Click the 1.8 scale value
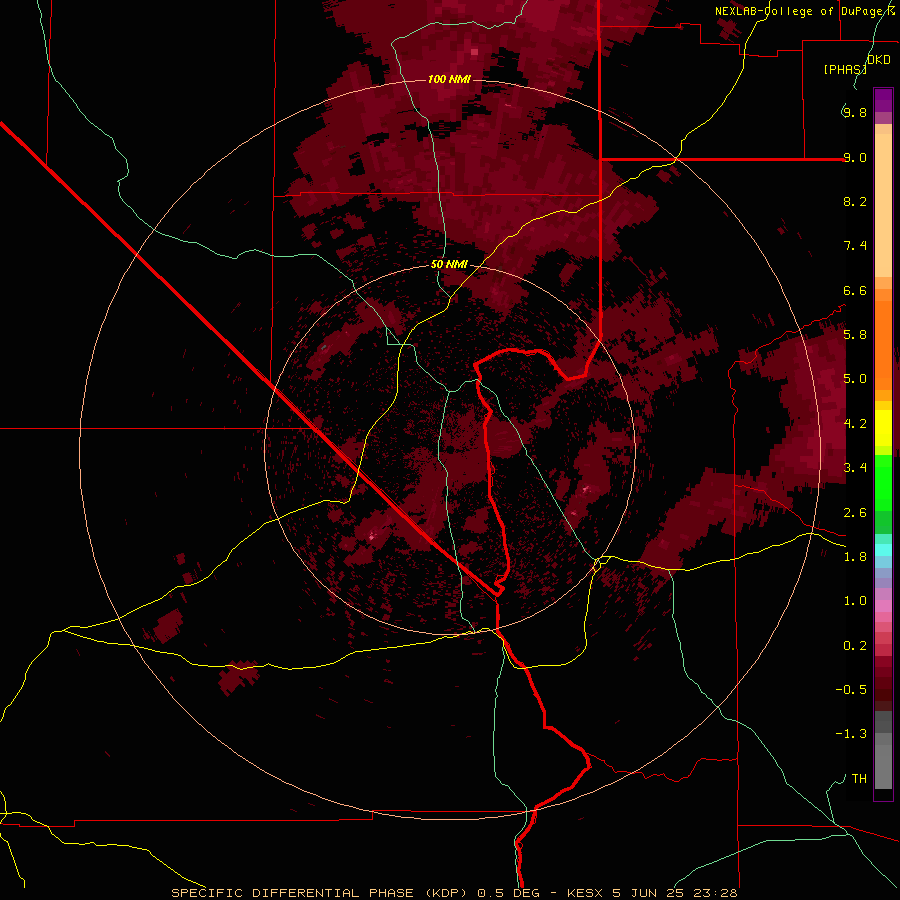Viewport: 900px width, 900px height. [x=855, y=557]
